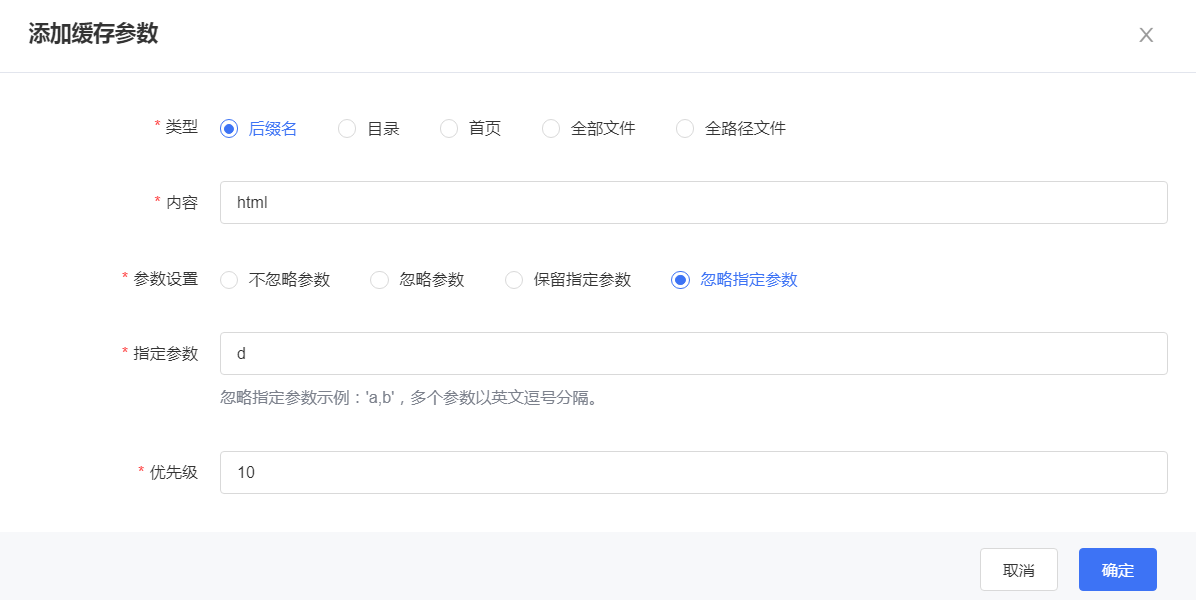Screen dimensions: 1196x600
Task: Choose 目录 as the cache type
Action: pyautogui.click(x=347, y=129)
